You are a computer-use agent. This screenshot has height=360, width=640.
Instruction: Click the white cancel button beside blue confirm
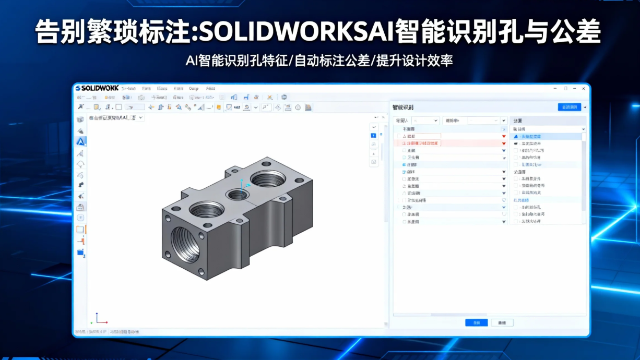coord(502,322)
